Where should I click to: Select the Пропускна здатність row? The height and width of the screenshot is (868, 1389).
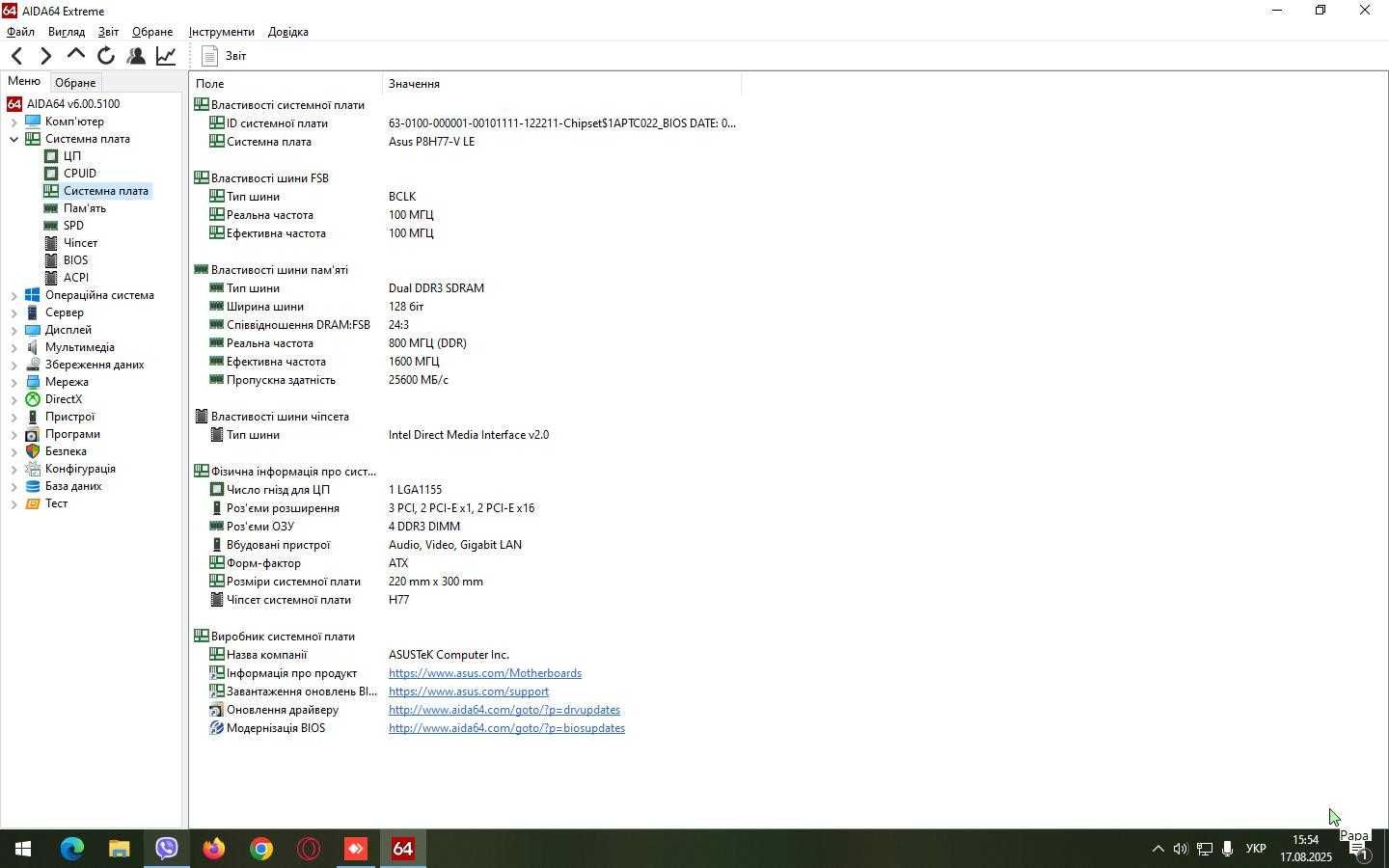(466, 380)
